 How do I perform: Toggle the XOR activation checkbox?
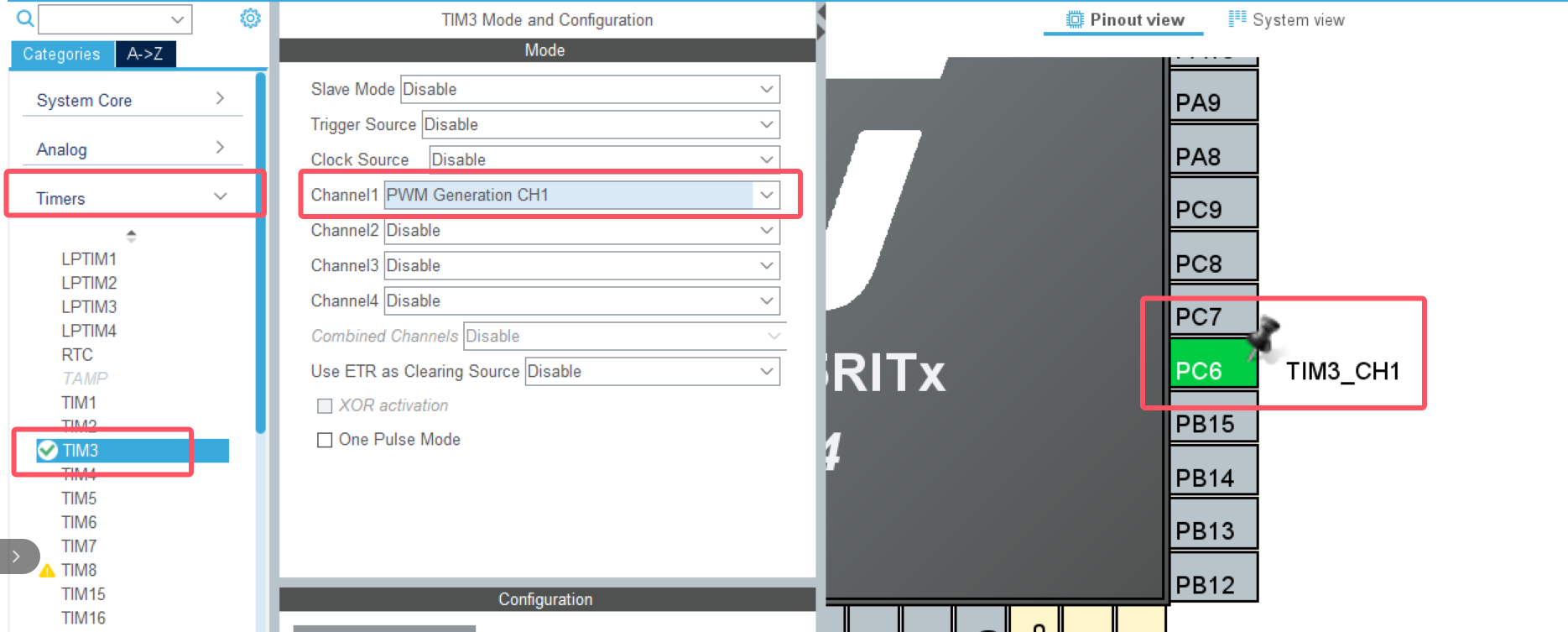325,406
